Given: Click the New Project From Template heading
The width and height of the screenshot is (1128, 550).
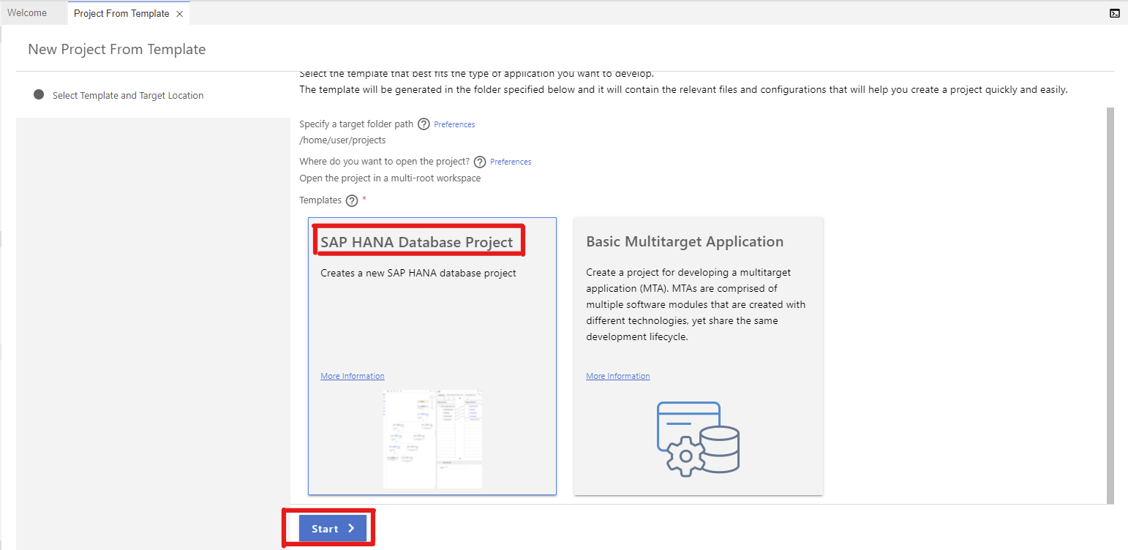Looking at the screenshot, I should pyautogui.click(x=117, y=49).
